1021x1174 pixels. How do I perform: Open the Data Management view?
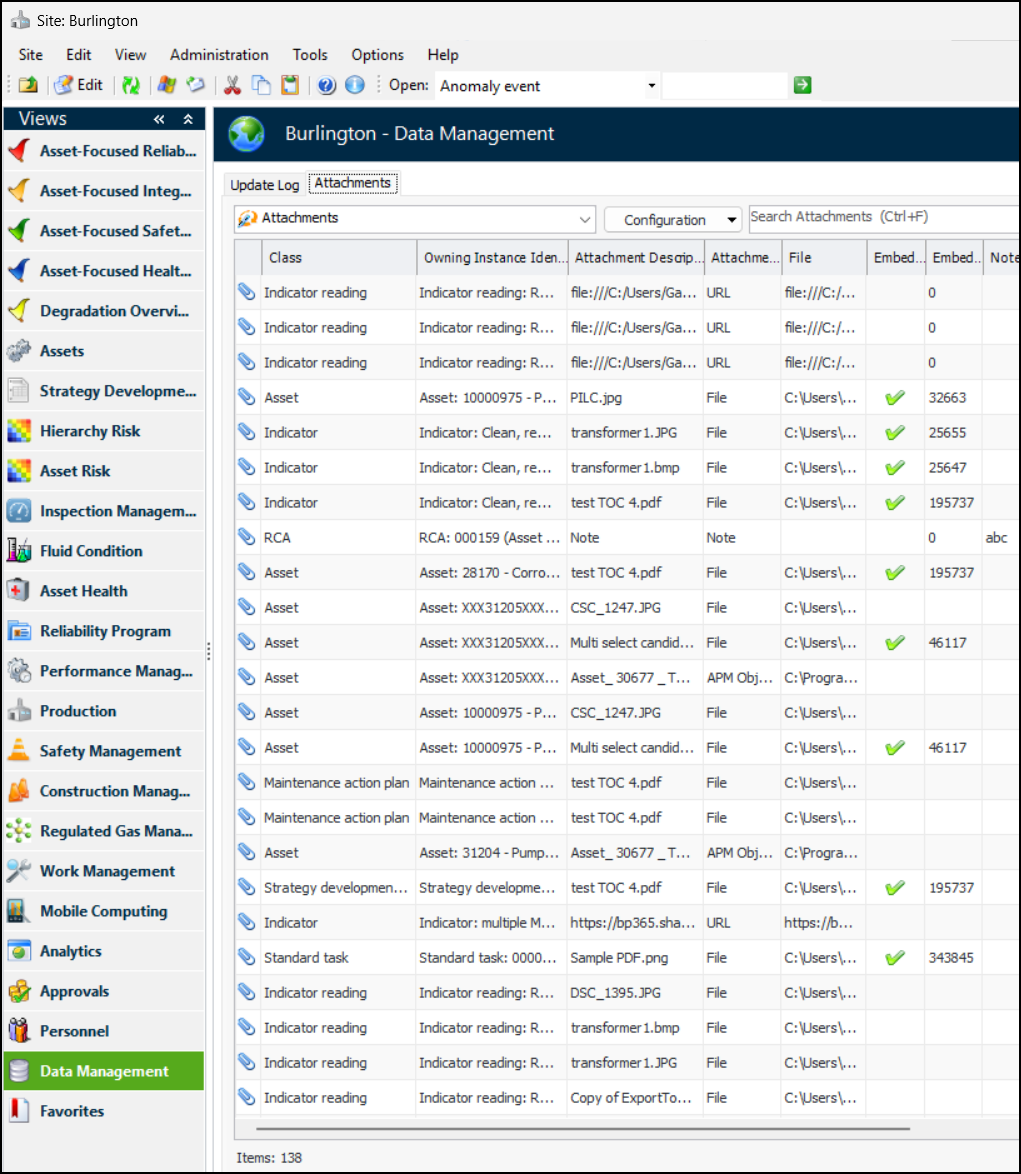pos(103,1071)
